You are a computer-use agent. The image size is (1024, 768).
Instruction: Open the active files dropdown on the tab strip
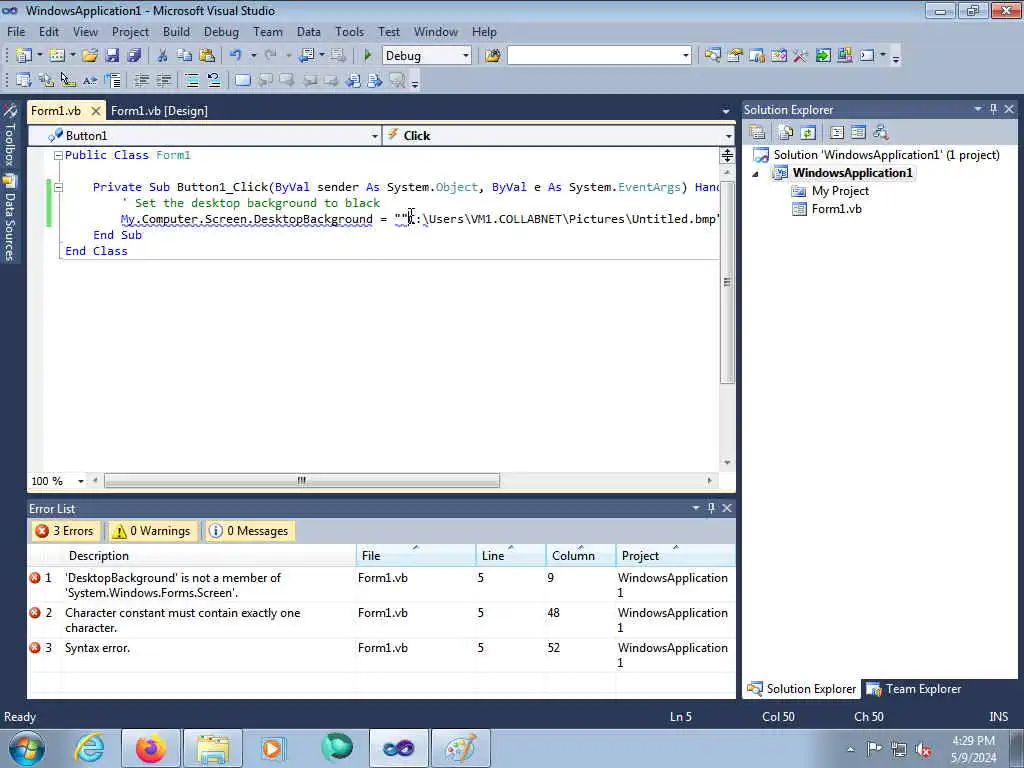[x=726, y=112]
